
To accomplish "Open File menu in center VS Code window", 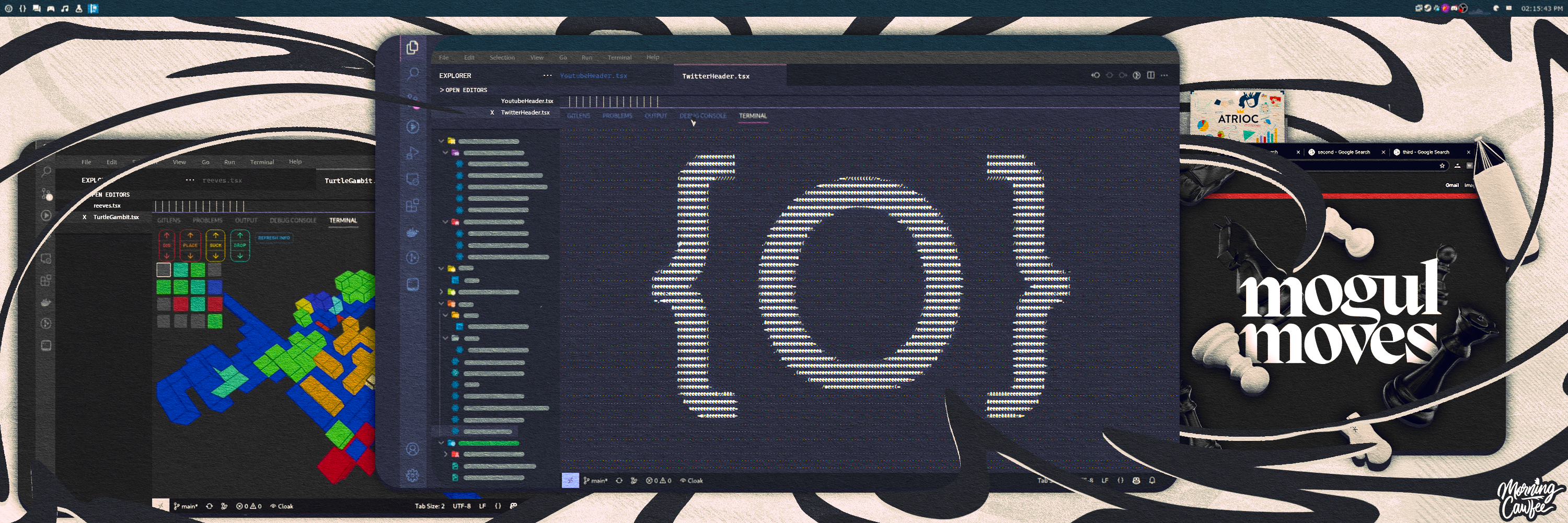I will [444, 57].
